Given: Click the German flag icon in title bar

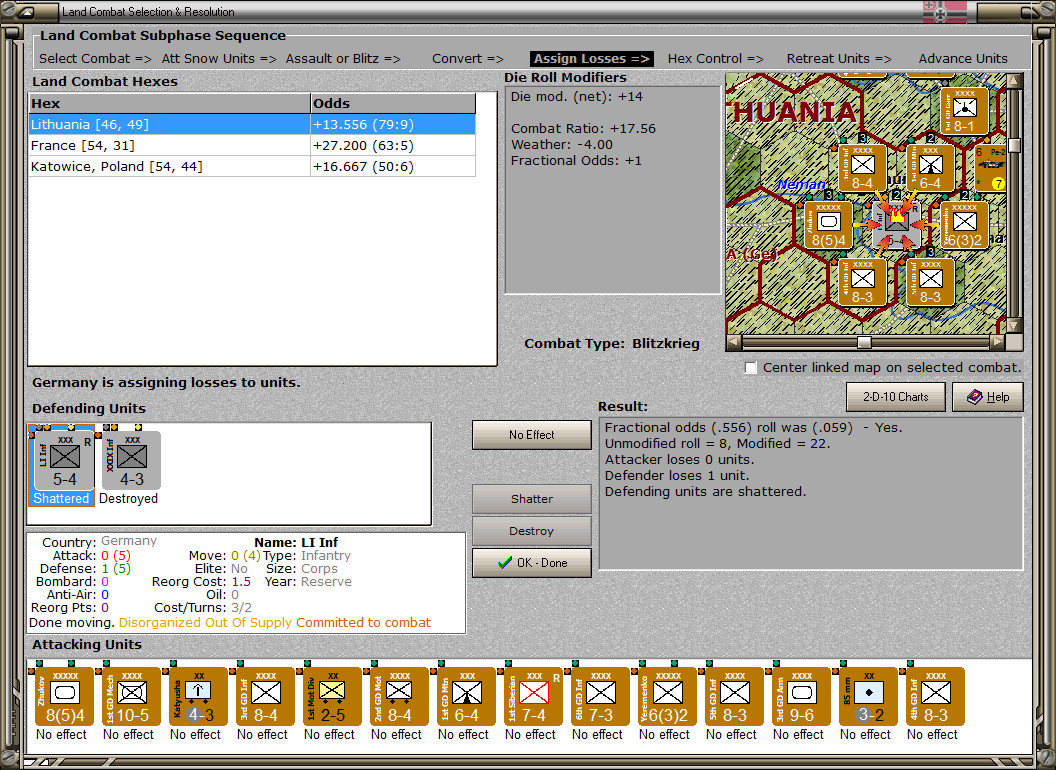Looking at the screenshot, I should (x=944, y=11).
